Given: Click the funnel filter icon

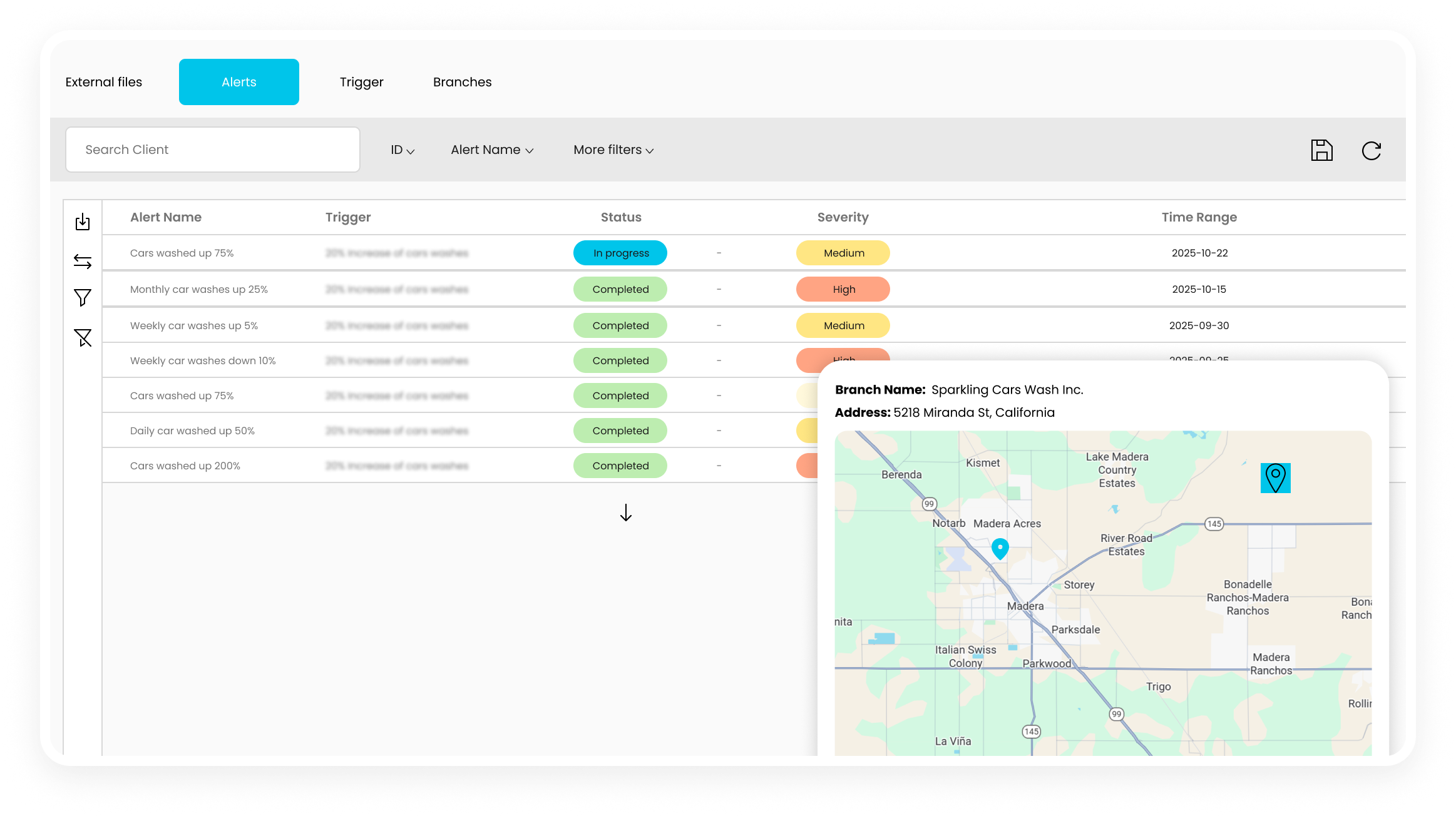Looking at the screenshot, I should tap(83, 297).
